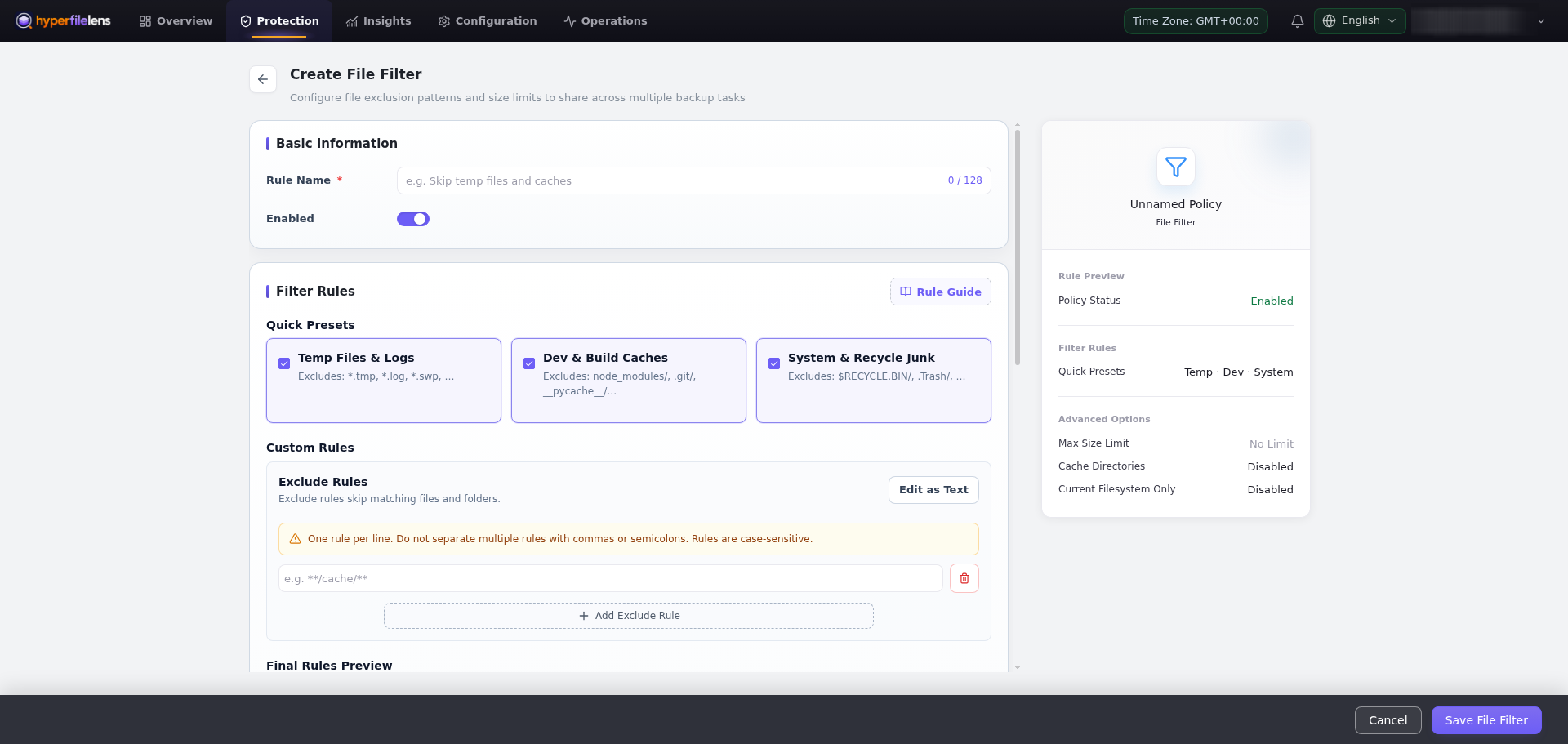This screenshot has width=1568, height=744.
Task: Click the Unnamed Policy title
Action: click(1176, 204)
